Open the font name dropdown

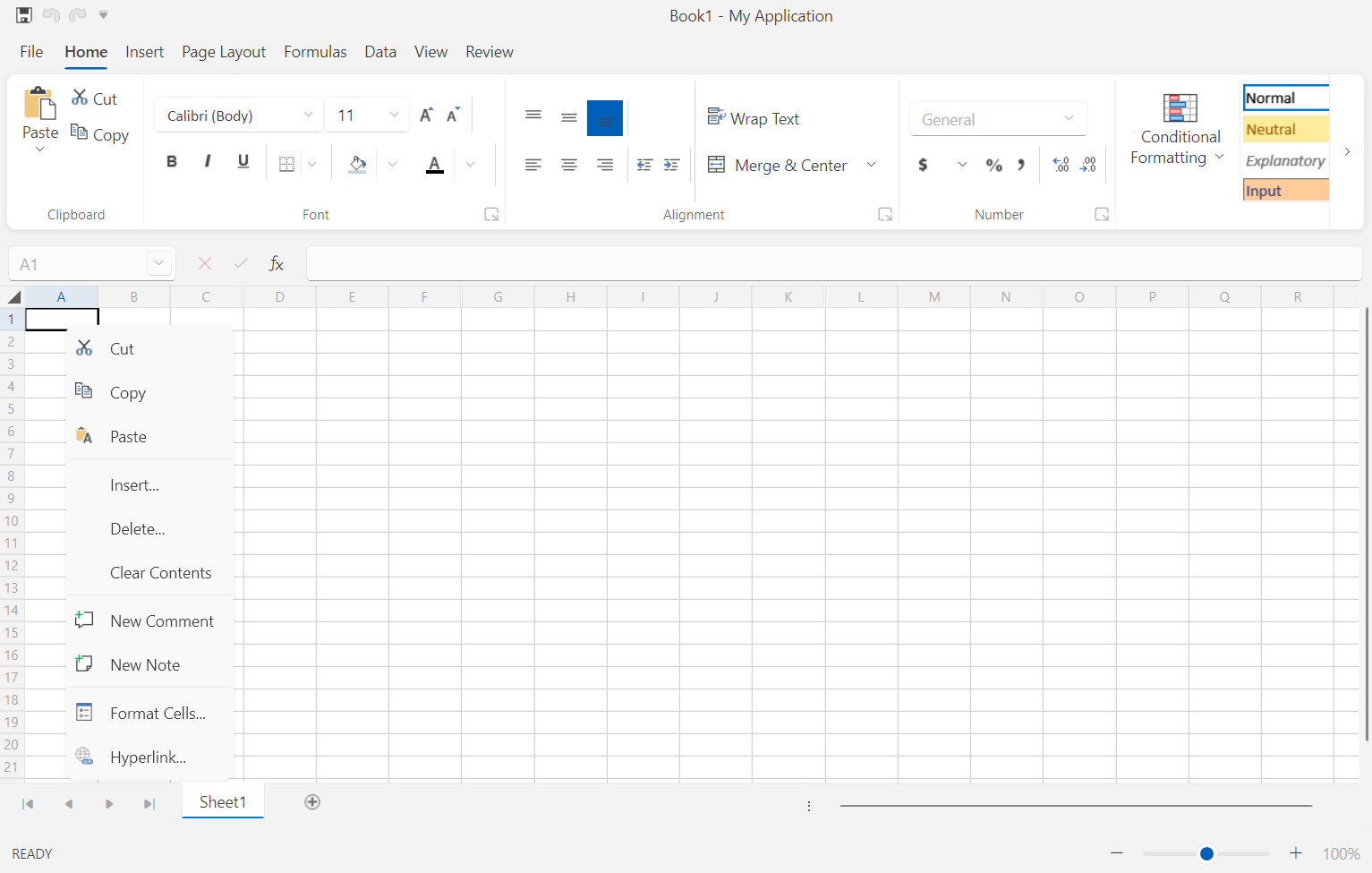pos(308,115)
